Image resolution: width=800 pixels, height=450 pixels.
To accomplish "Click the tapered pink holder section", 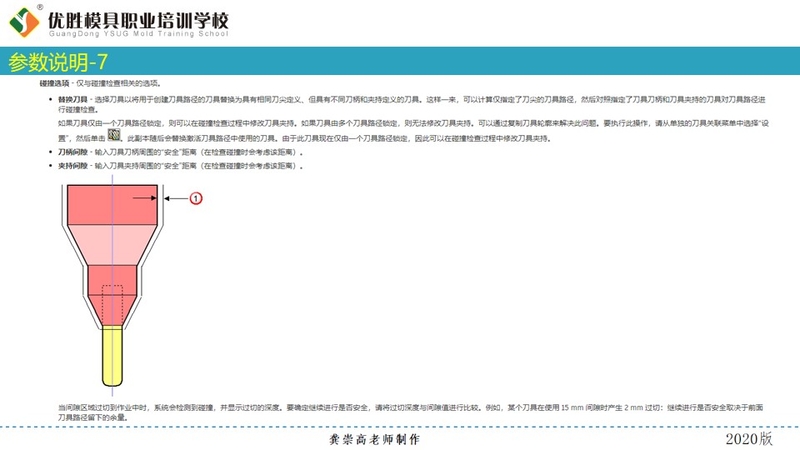I will (x=112, y=244).
